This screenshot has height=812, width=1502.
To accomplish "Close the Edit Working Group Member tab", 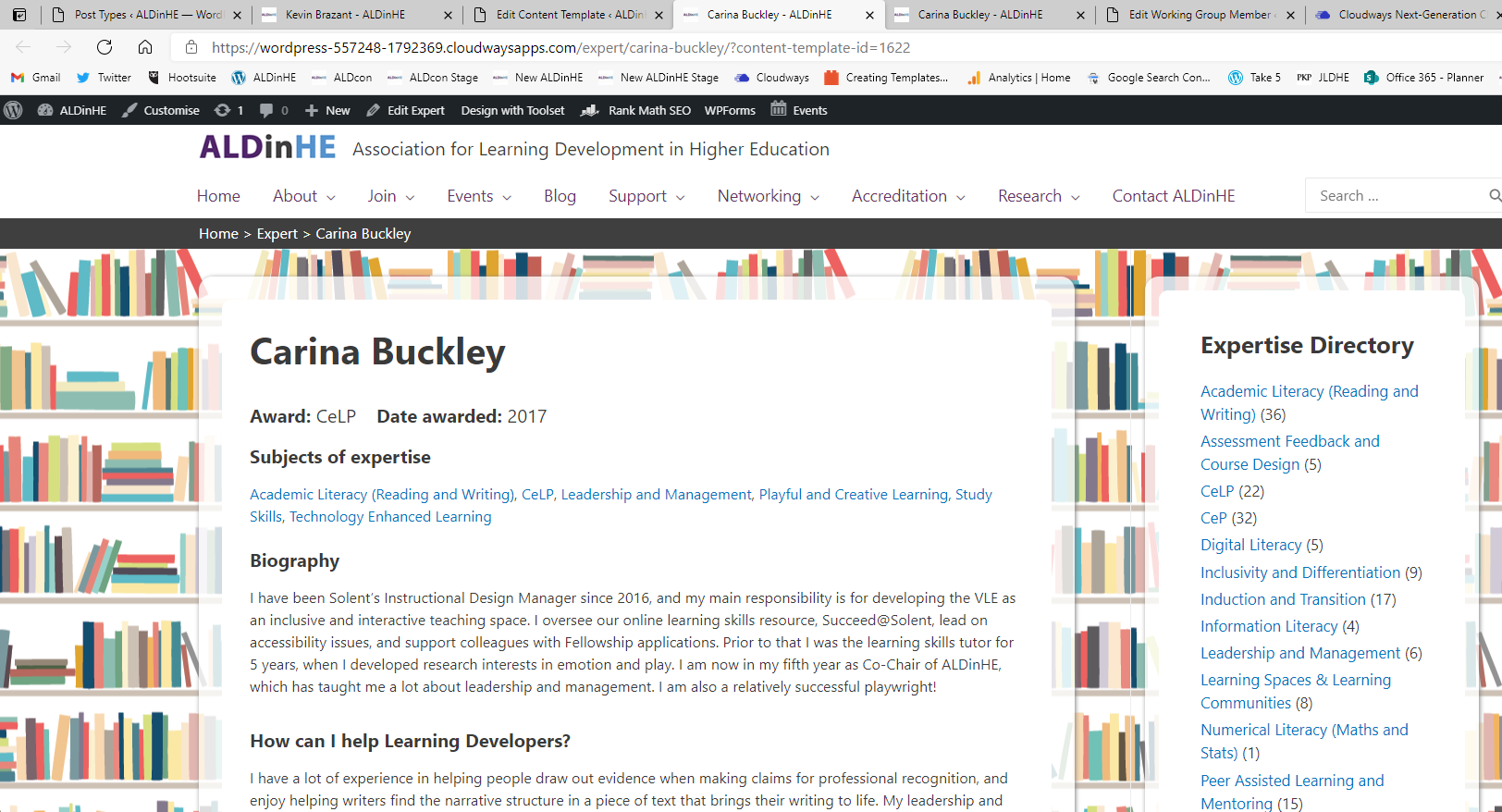I will pos(1291,15).
